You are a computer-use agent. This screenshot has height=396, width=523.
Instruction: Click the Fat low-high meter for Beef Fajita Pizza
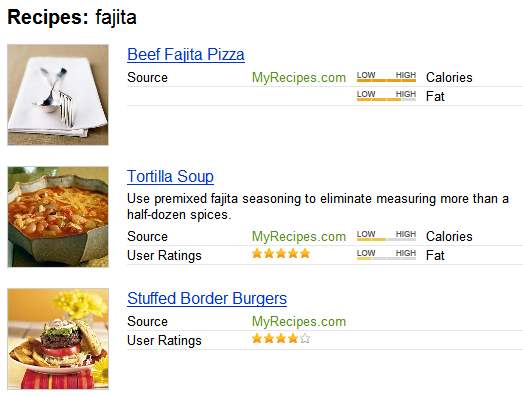(x=386, y=95)
